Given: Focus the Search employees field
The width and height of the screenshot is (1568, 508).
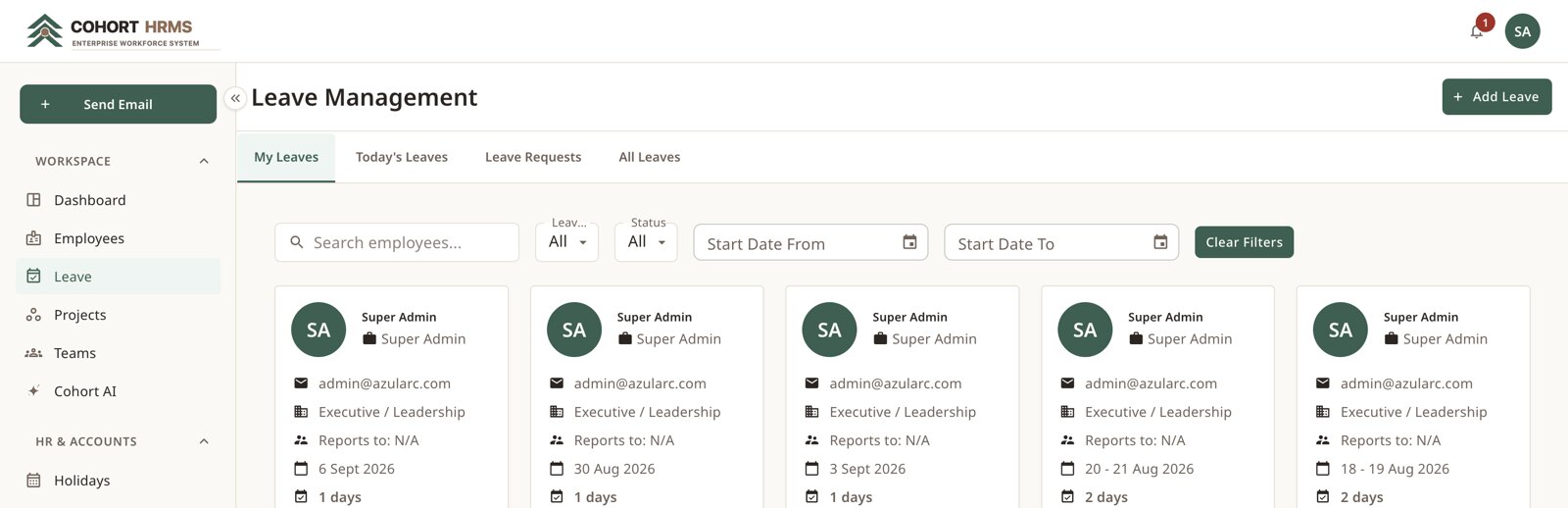Looking at the screenshot, I should (x=397, y=242).
